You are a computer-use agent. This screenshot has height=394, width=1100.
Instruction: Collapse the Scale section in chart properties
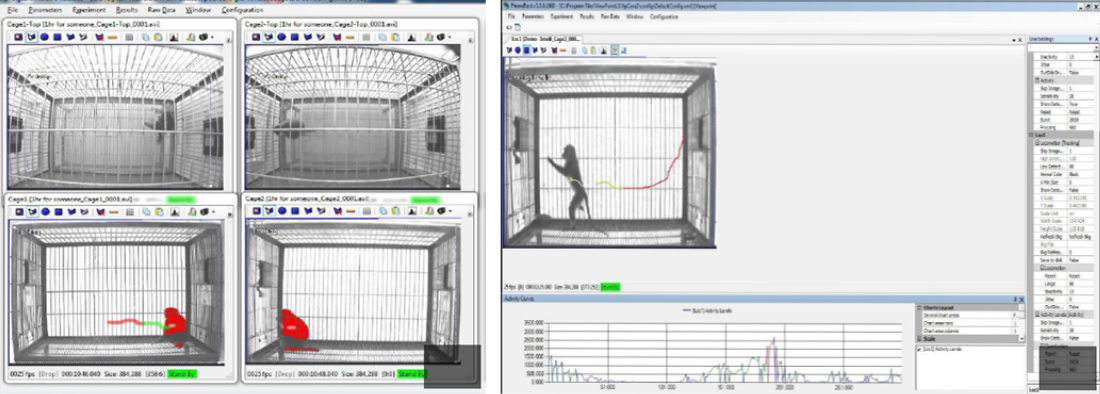click(919, 339)
